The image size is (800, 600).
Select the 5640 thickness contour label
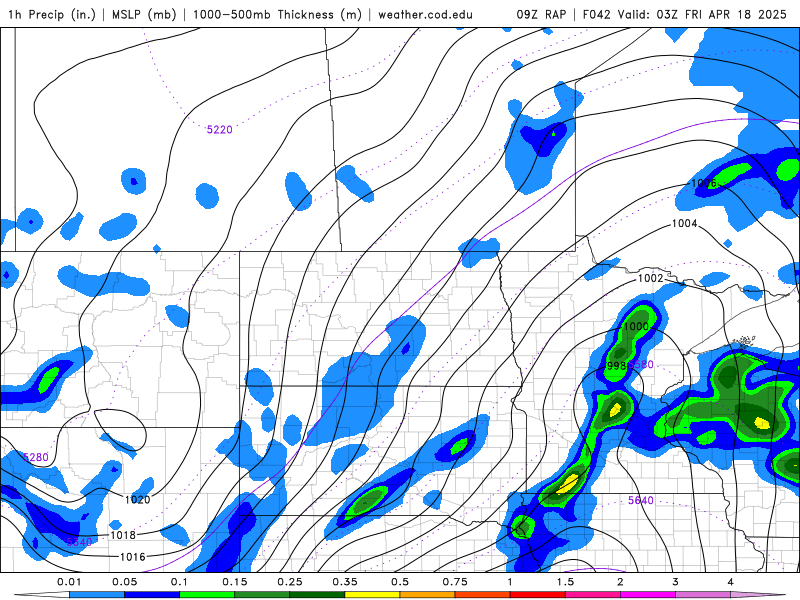point(641,501)
